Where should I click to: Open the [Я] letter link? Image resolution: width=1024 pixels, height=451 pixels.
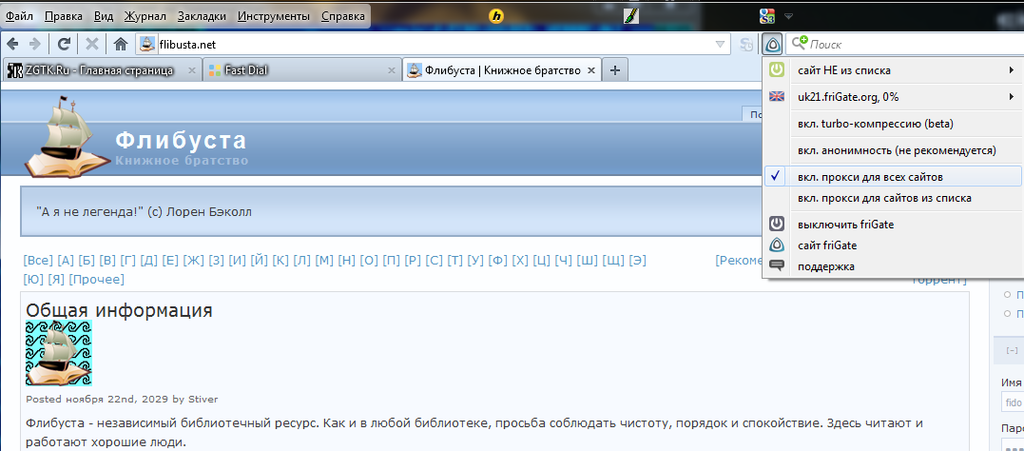pos(56,279)
